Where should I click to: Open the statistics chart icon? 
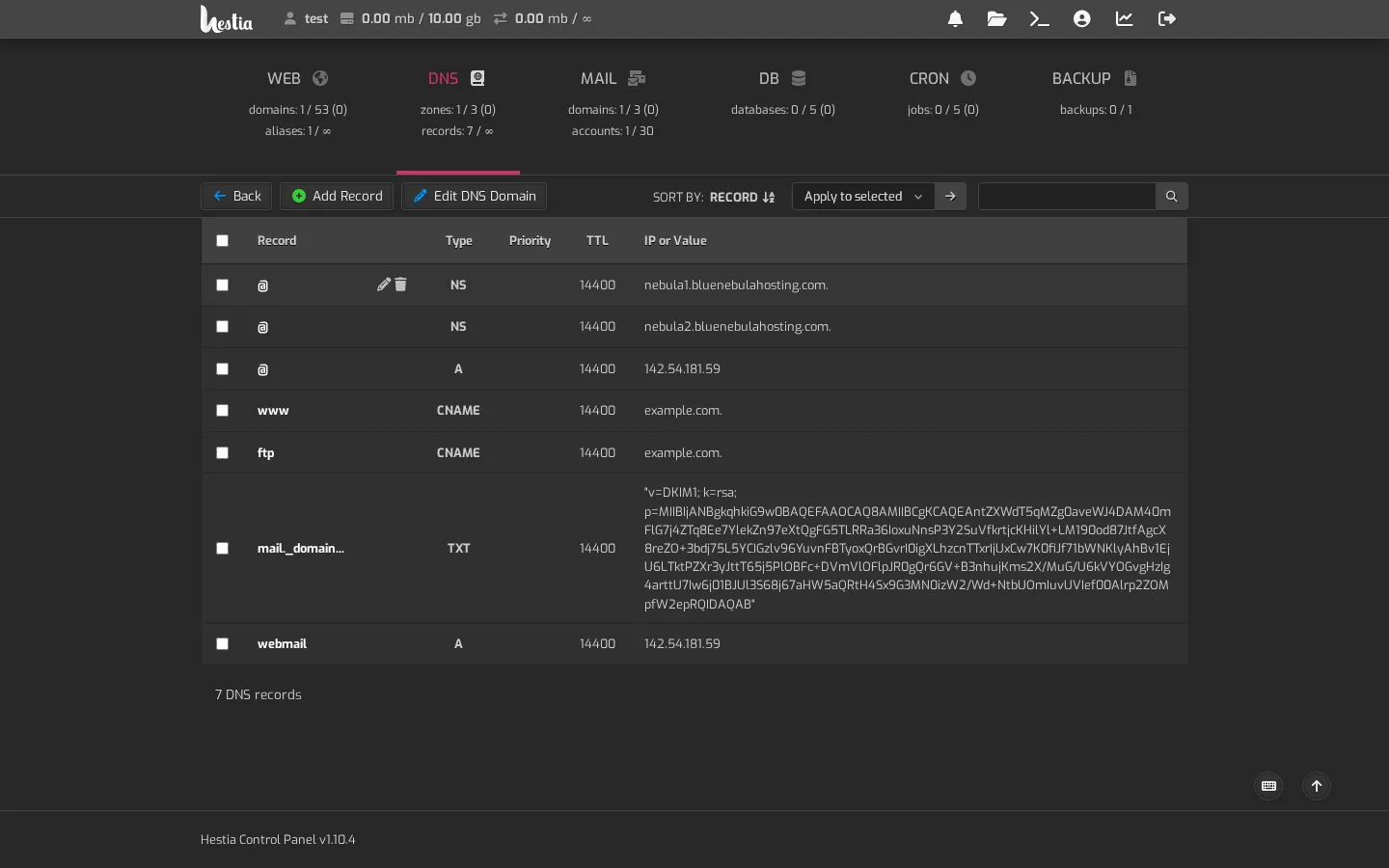click(x=1125, y=18)
